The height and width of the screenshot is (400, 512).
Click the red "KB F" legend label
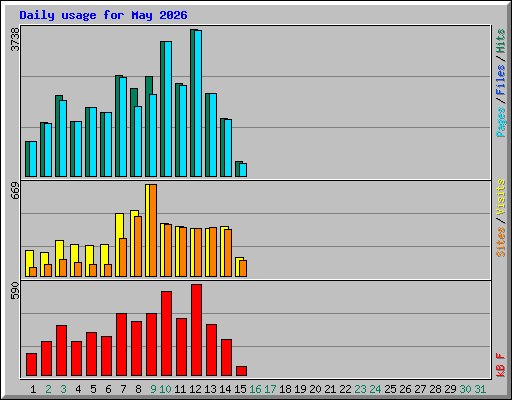[501, 365]
